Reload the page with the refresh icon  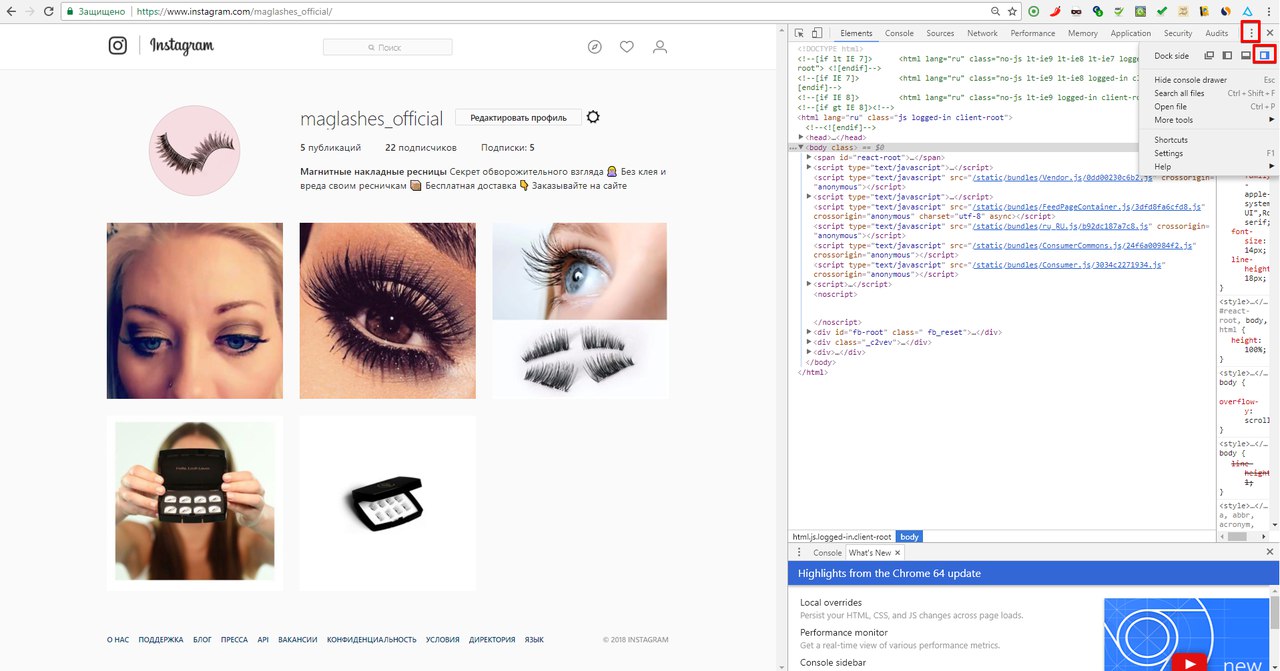point(48,11)
